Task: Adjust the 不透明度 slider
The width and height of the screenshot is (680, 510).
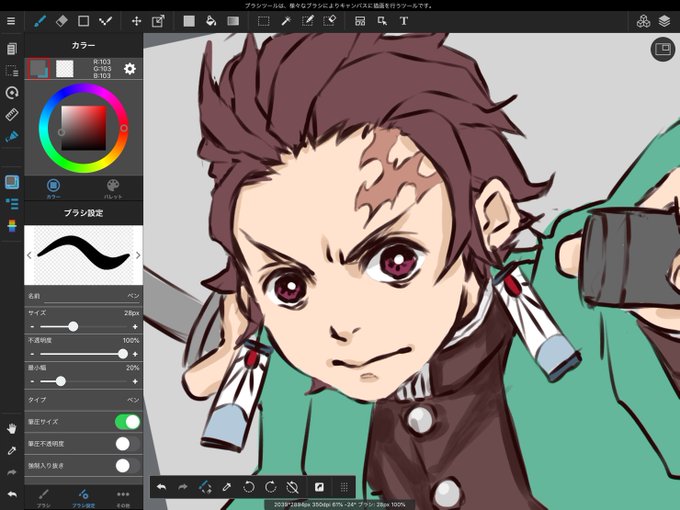Action: click(83, 354)
